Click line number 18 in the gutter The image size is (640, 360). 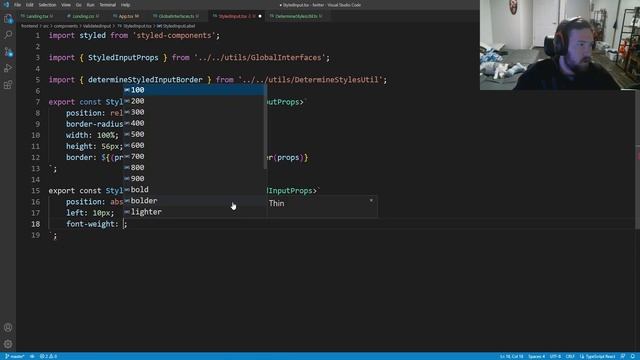point(36,224)
